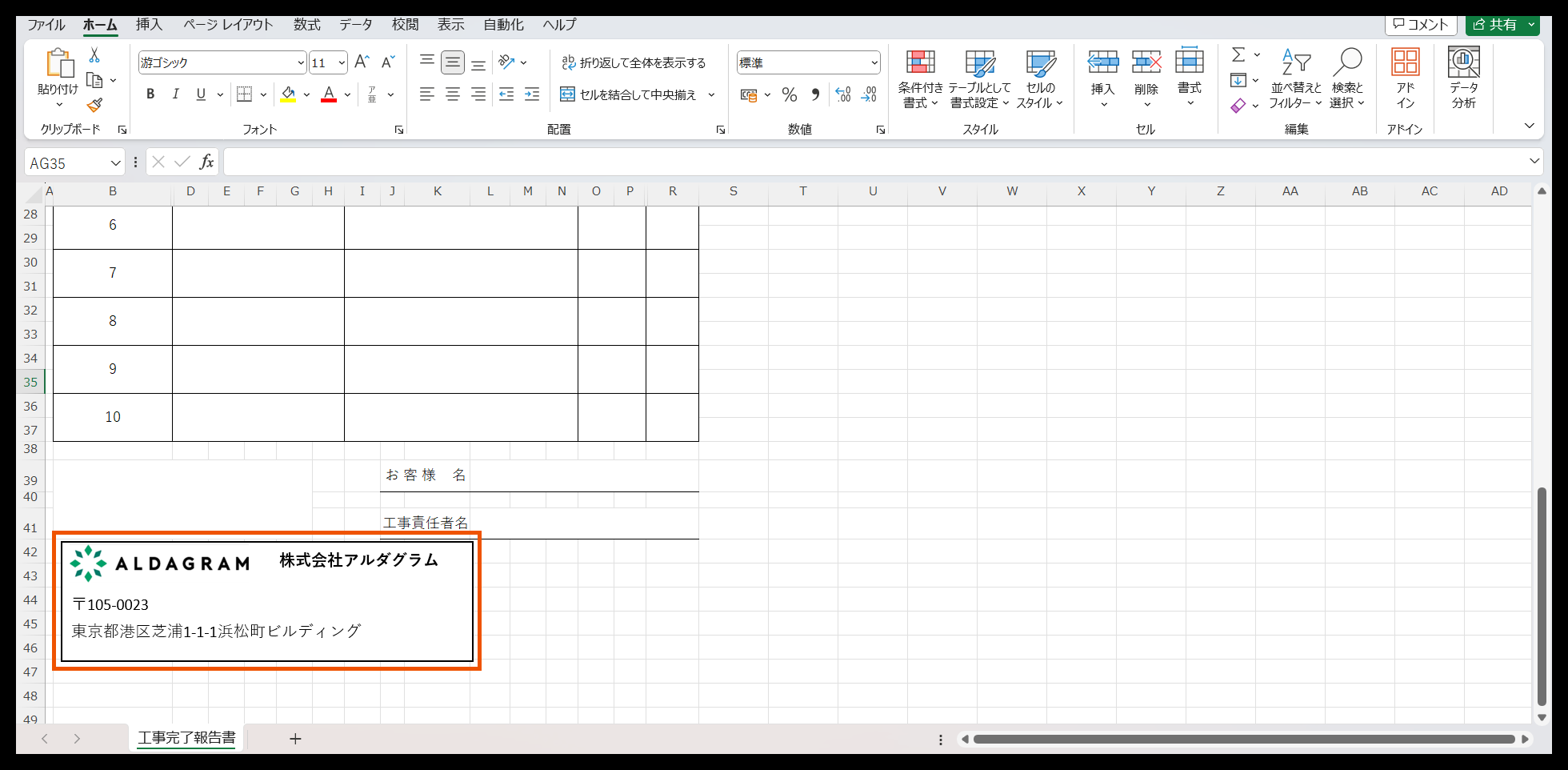The image size is (1568, 770).
Task: Toggle セルを結合して中央揃え
Action: point(631,94)
